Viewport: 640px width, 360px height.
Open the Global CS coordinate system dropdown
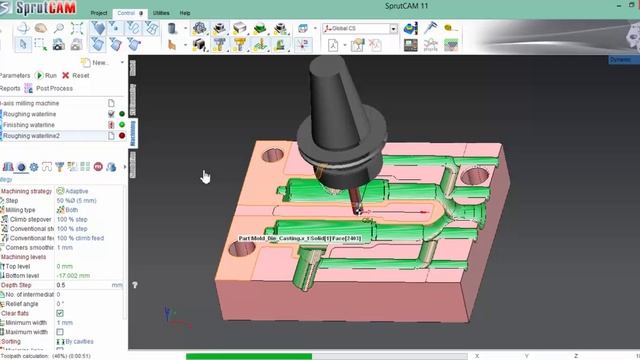click(x=393, y=29)
